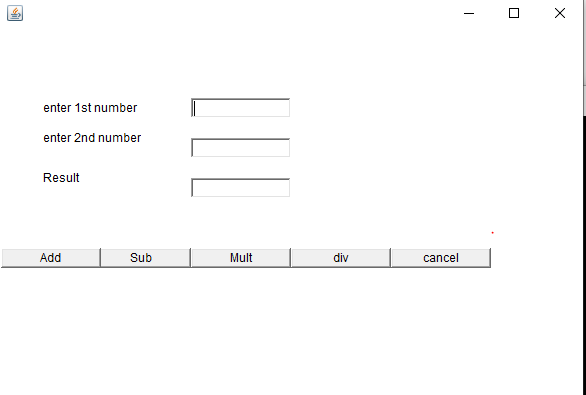Click the dark scrollbar track at right edge
The image size is (586, 395).
coord(584,255)
